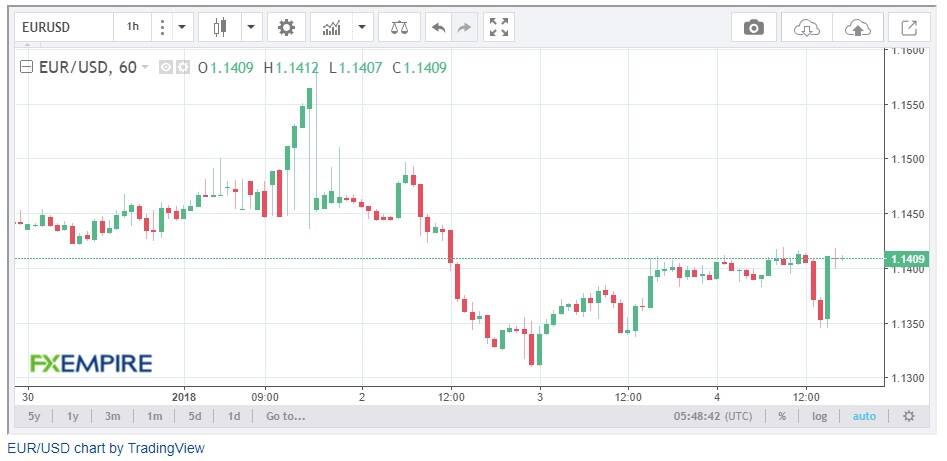The height and width of the screenshot is (461, 947).
Task: Toggle auto scale mode
Action: [x=864, y=416]
